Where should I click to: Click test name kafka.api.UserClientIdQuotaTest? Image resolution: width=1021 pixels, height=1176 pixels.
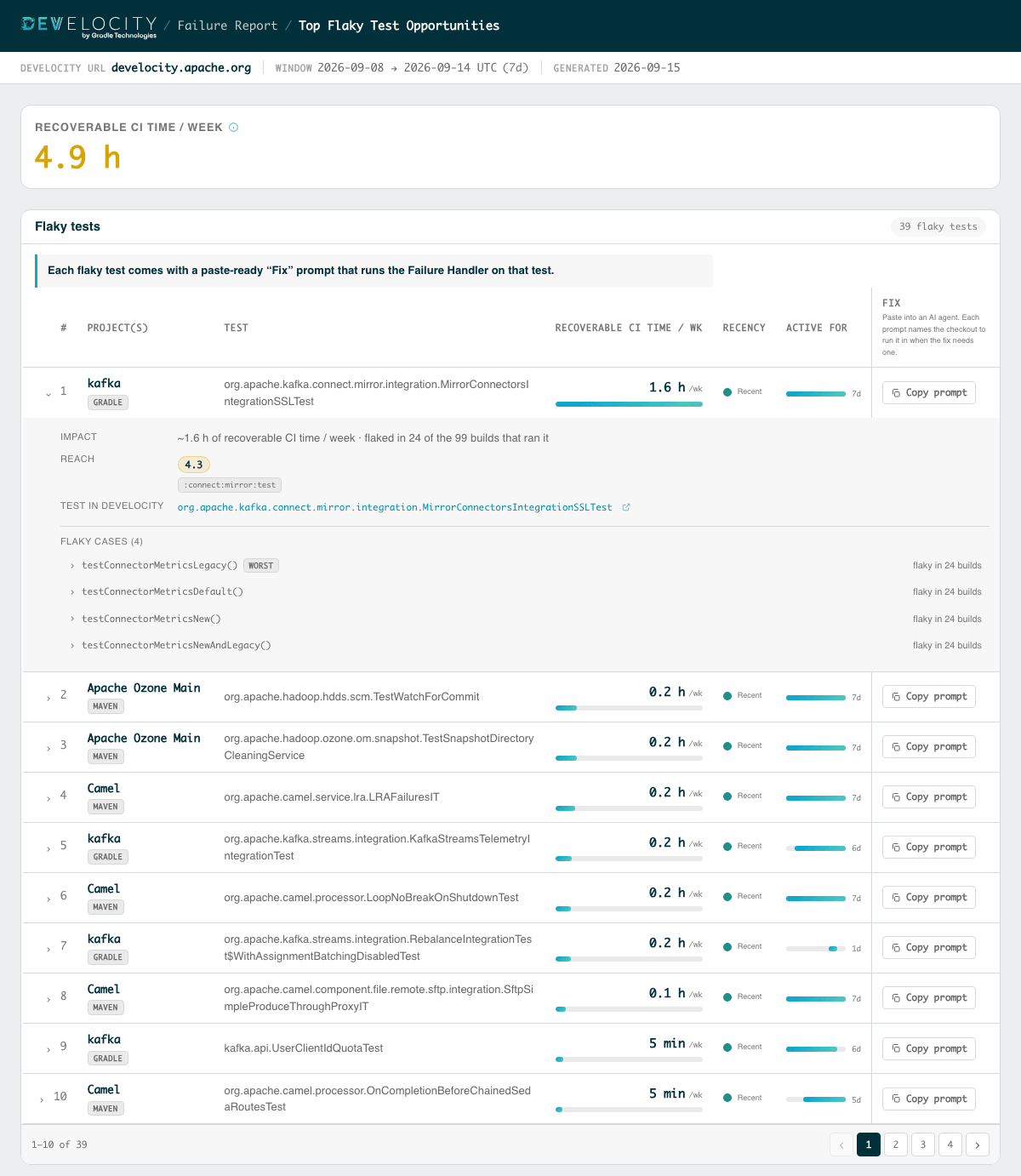[x=304, y=1048]
